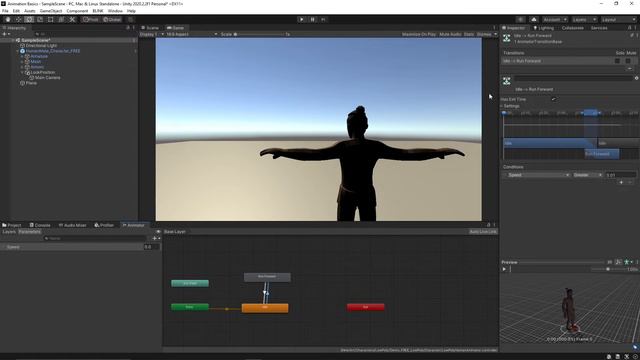Click the Step frame button
640x360 pixels.
click(x=323, y=19)
